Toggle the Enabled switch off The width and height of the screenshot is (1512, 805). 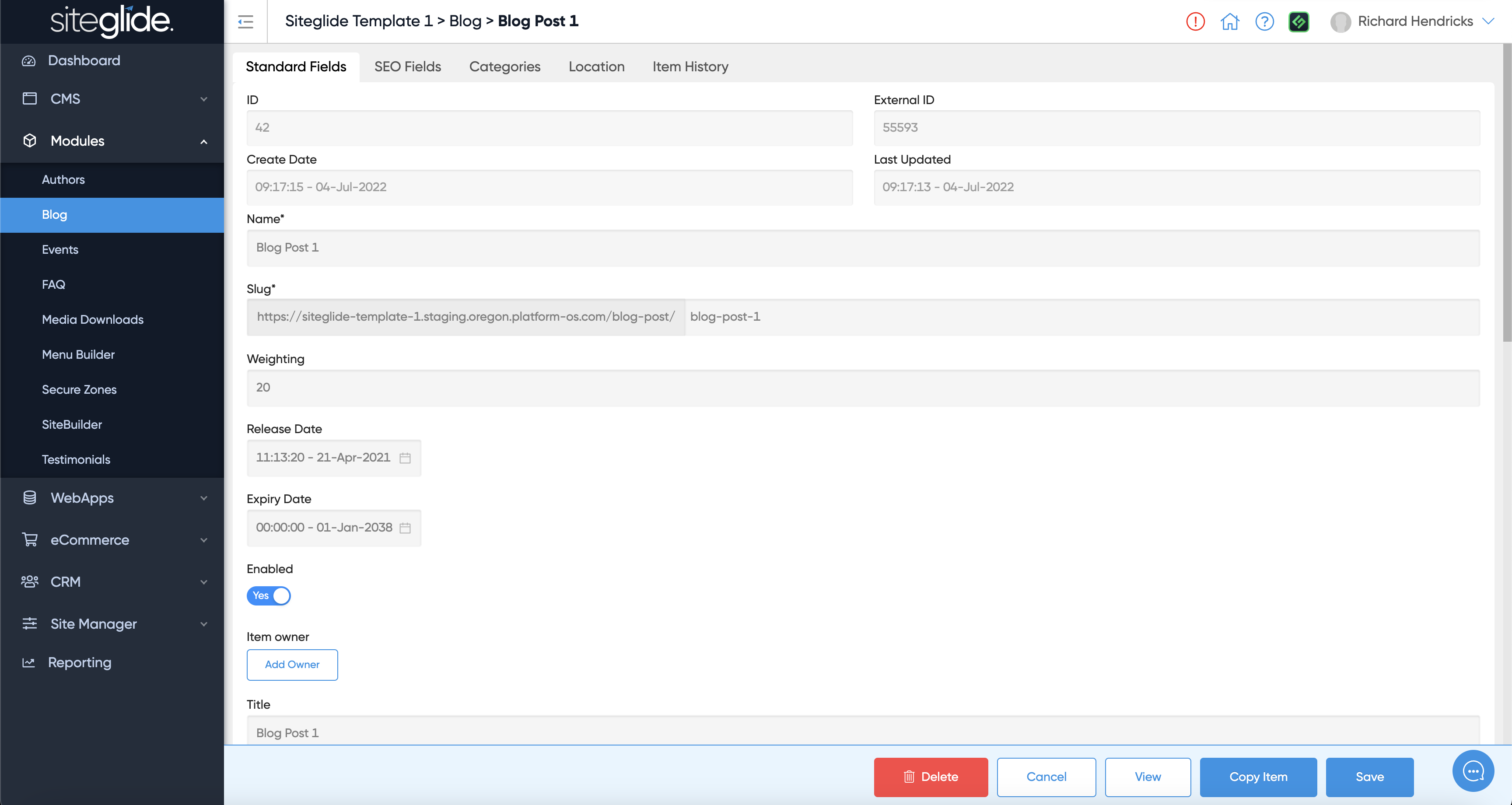tap(269, 595)
